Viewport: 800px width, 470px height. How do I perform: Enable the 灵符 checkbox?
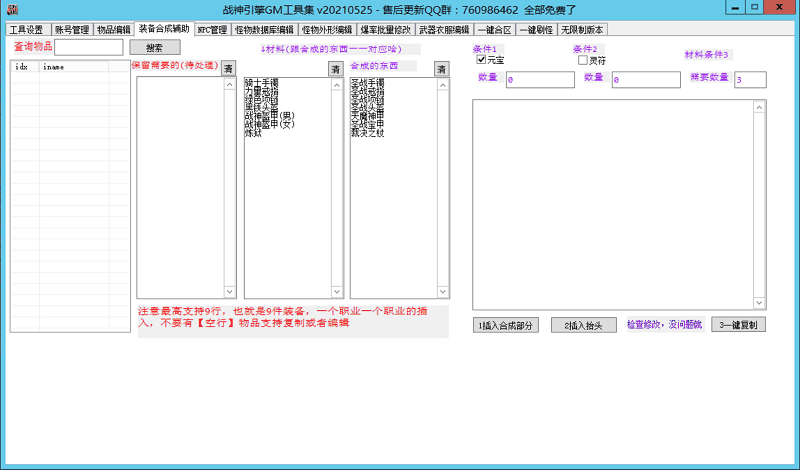pos(583,60)
